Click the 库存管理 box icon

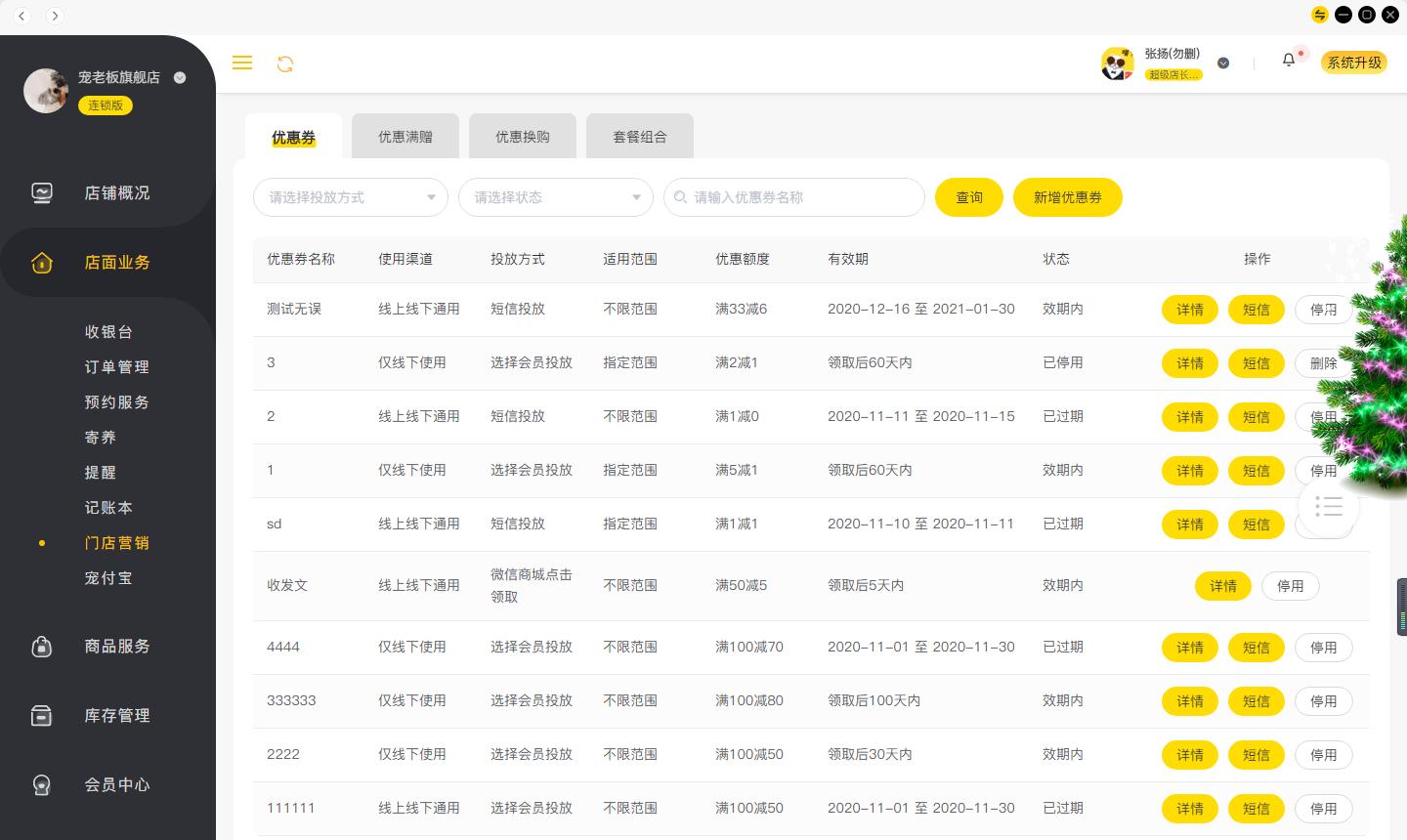click(x=42, y=715)
